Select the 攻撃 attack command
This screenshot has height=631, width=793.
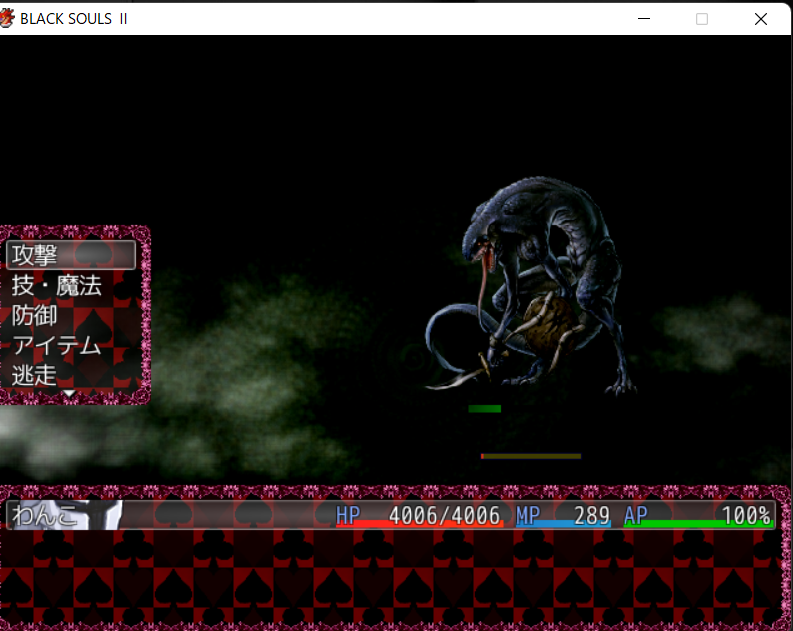(x=71, y=256)
